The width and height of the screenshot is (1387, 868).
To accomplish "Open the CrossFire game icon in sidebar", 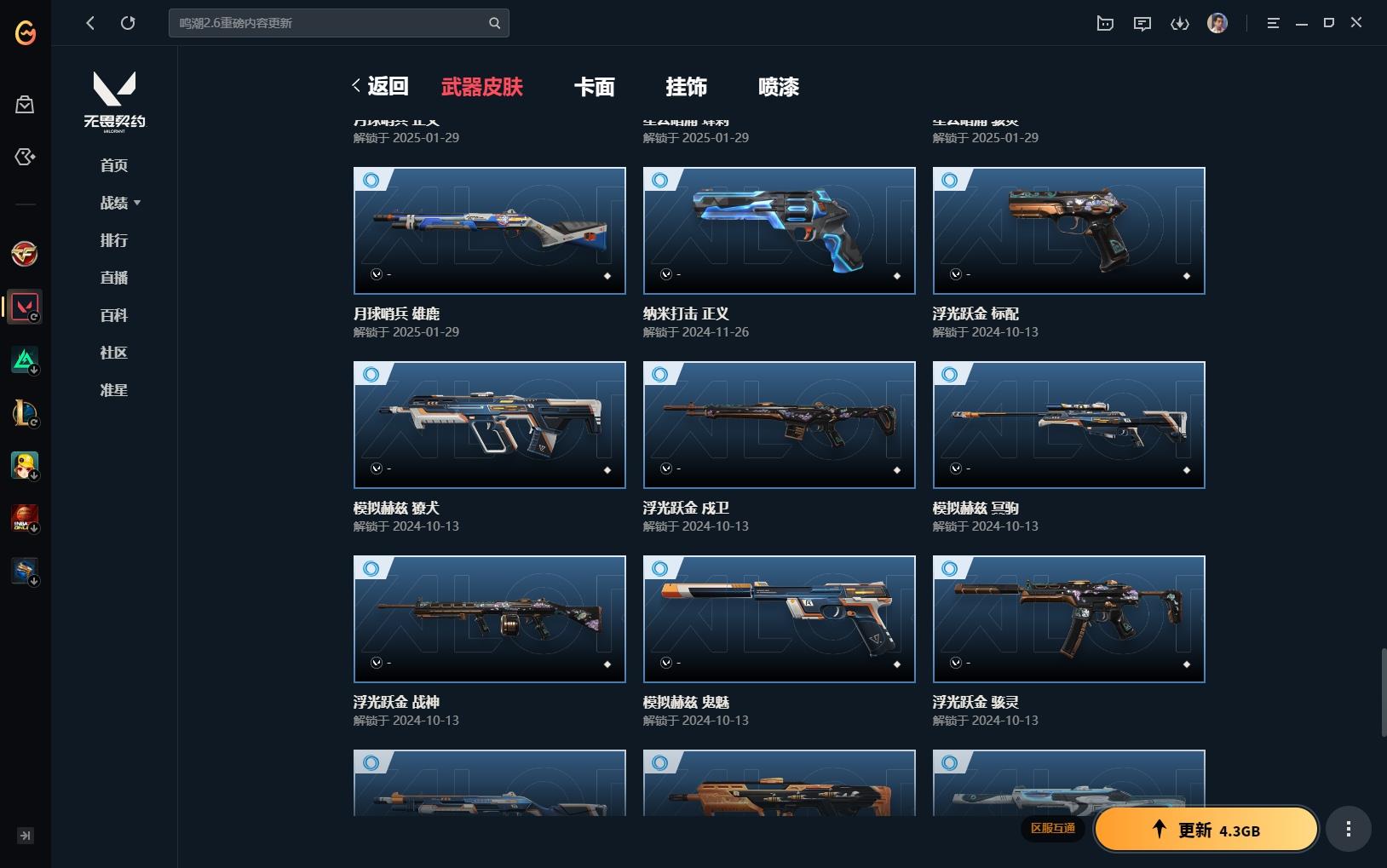I will click(25, 254).
